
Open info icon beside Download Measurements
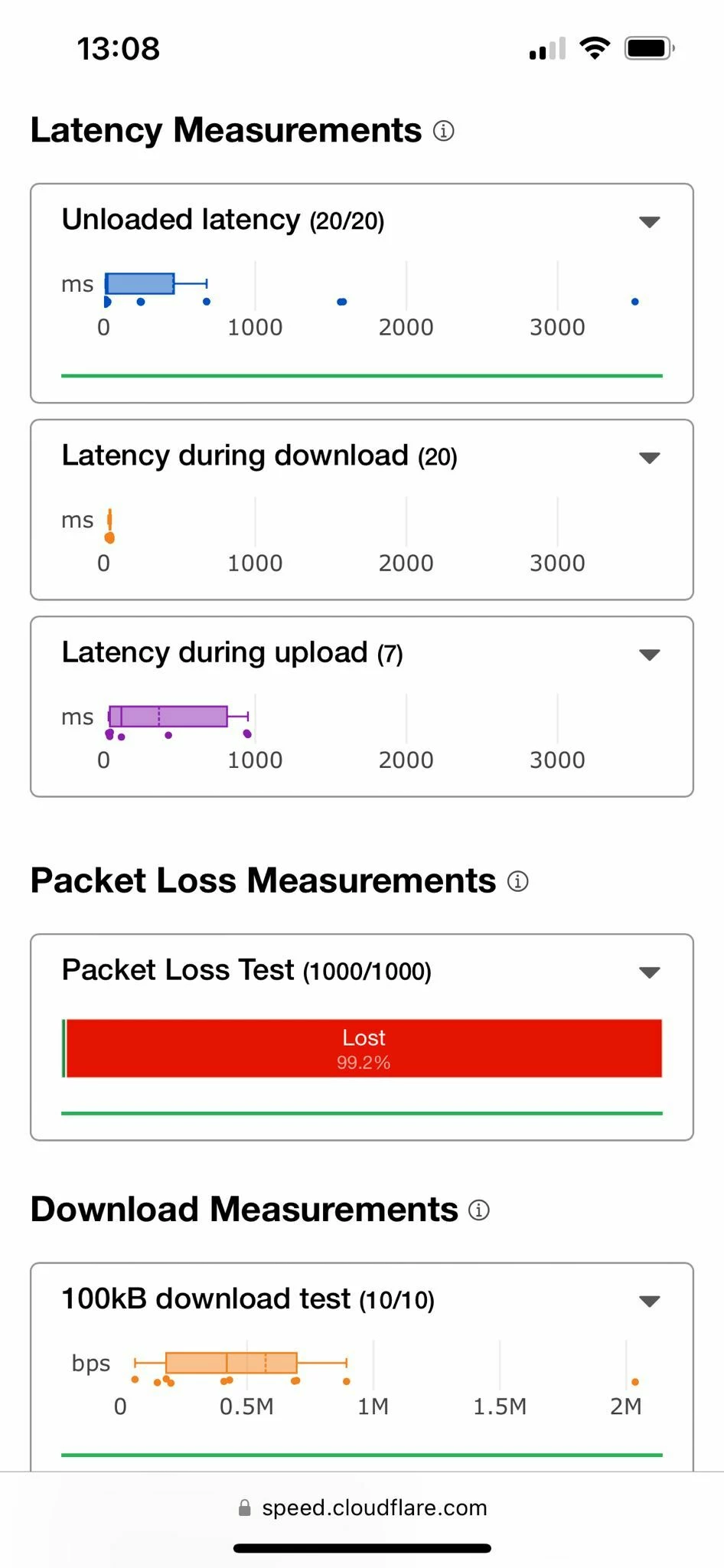[479, 1210]
